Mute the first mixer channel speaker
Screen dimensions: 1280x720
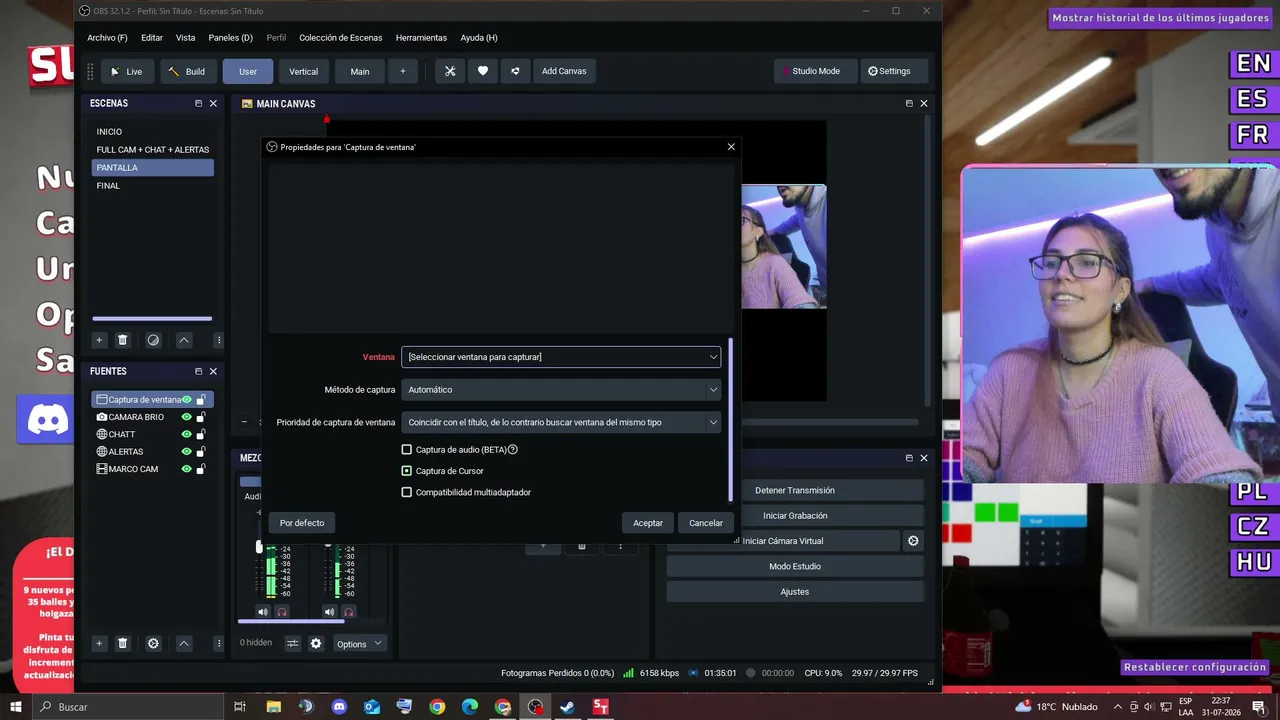point(263,612)
